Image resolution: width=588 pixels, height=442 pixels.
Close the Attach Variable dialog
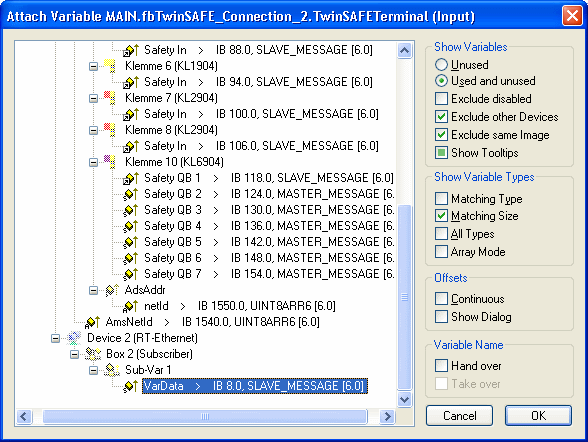tap(572, 16)
